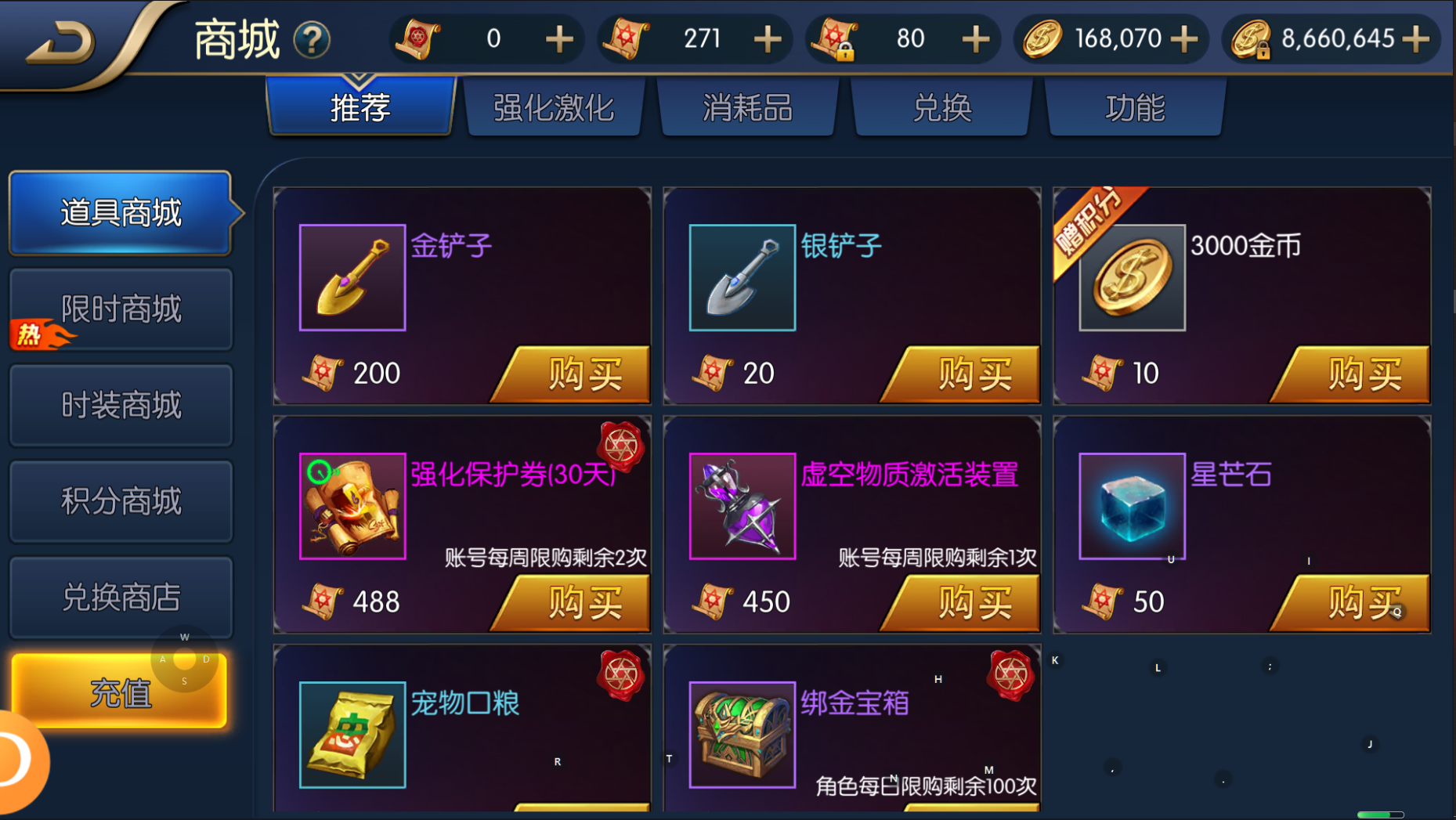This screenshot has width=1456, height=820.
Task: Select the pet food bag icon
Action: [x=352, y=735]
